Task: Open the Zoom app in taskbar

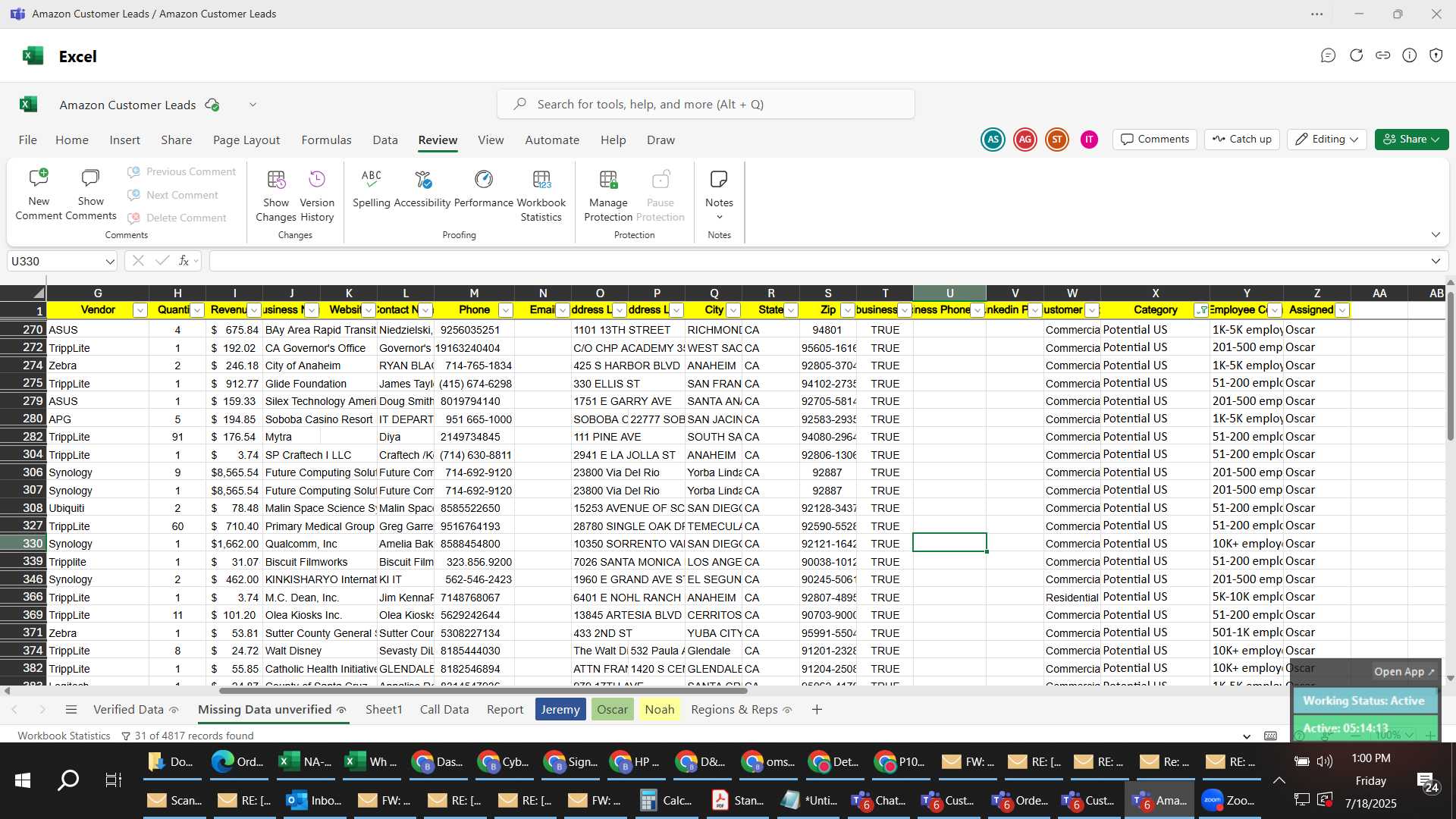Action: coord(1228,800)
